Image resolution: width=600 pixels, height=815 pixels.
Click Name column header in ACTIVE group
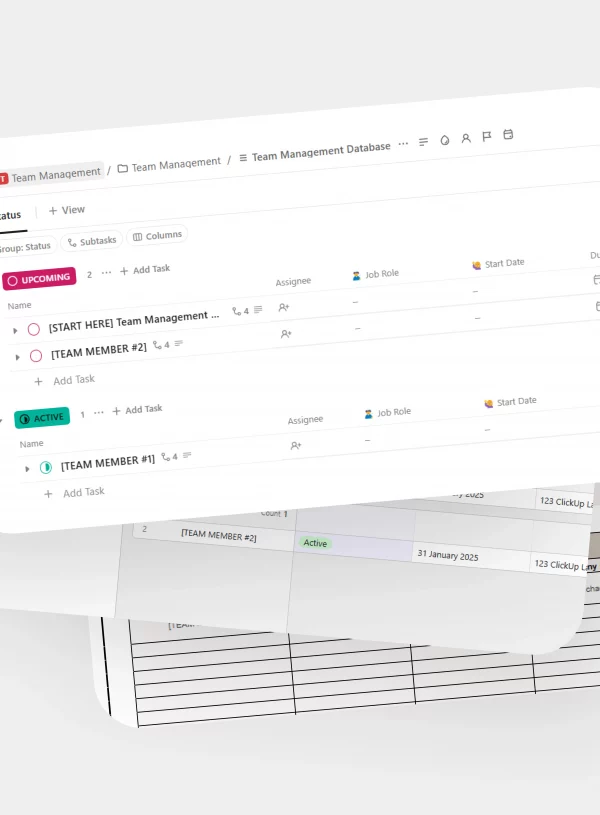coord(31,444)
